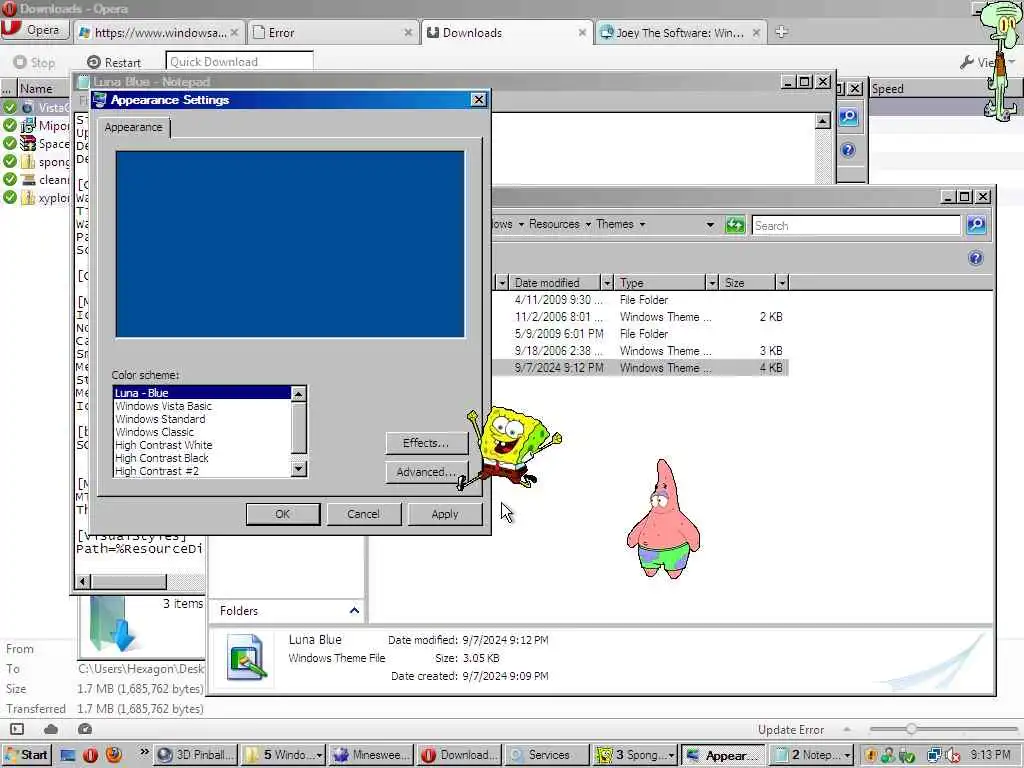Viewport: 1024px width, 768px height.
Task: Click the Explorer refresh button beside address bar
Action: click(735, 225)
